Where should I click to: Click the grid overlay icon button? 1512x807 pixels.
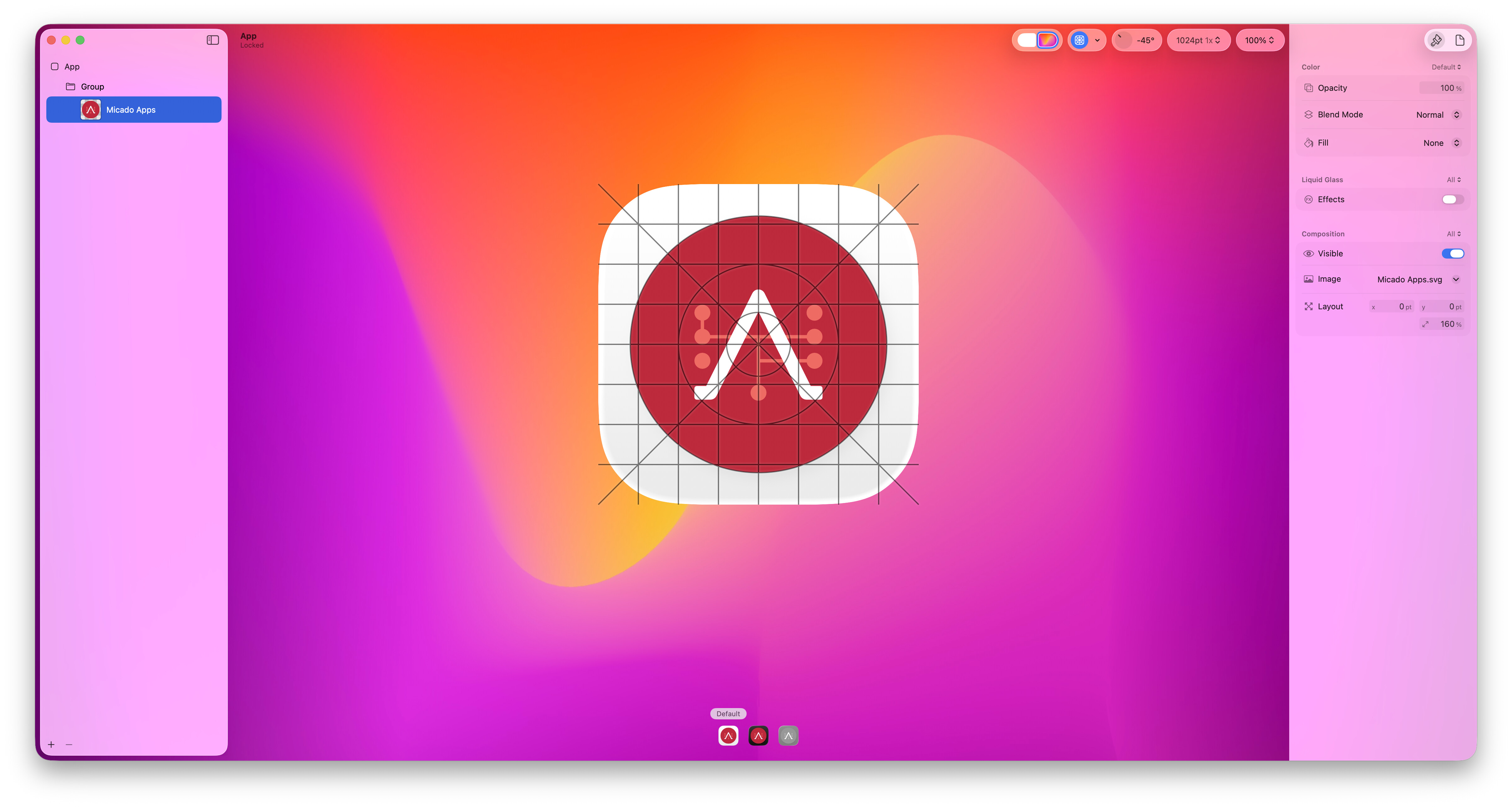(x=1079, y=40)
